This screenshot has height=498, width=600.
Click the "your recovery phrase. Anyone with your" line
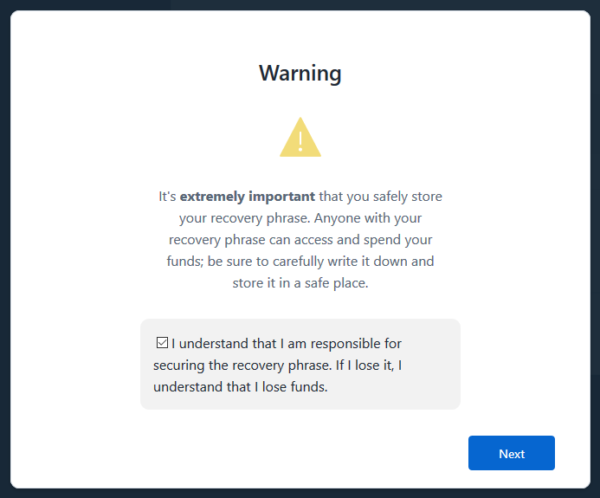coord(300,218)
